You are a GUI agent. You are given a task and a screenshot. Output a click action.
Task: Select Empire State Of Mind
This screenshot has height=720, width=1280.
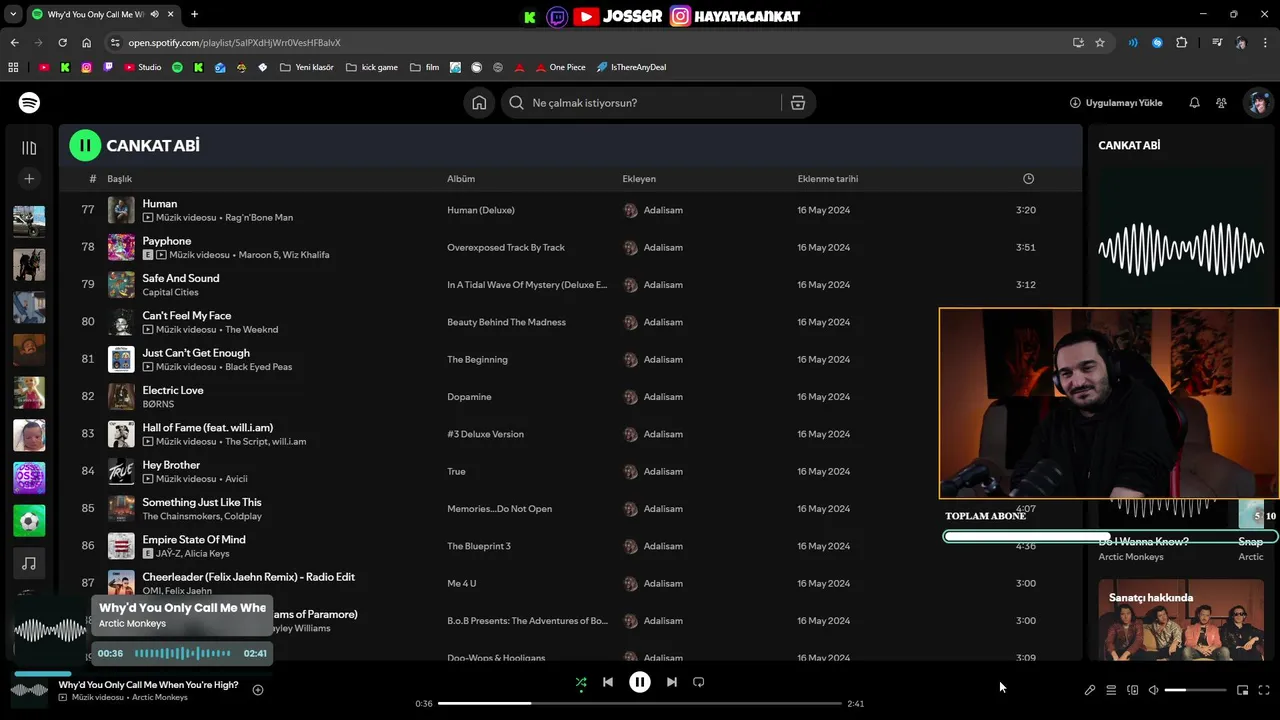click(194, 539)
